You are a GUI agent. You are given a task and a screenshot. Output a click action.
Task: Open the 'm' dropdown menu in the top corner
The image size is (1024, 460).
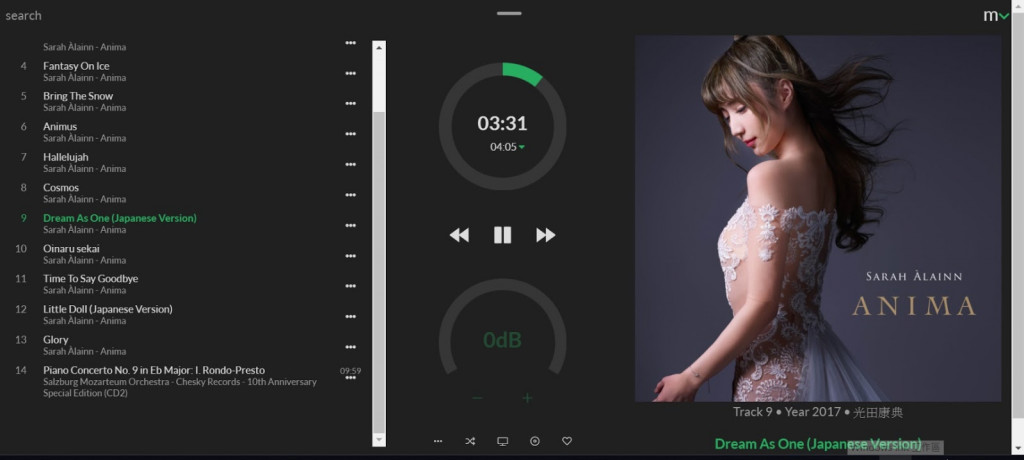coord(996,16)
